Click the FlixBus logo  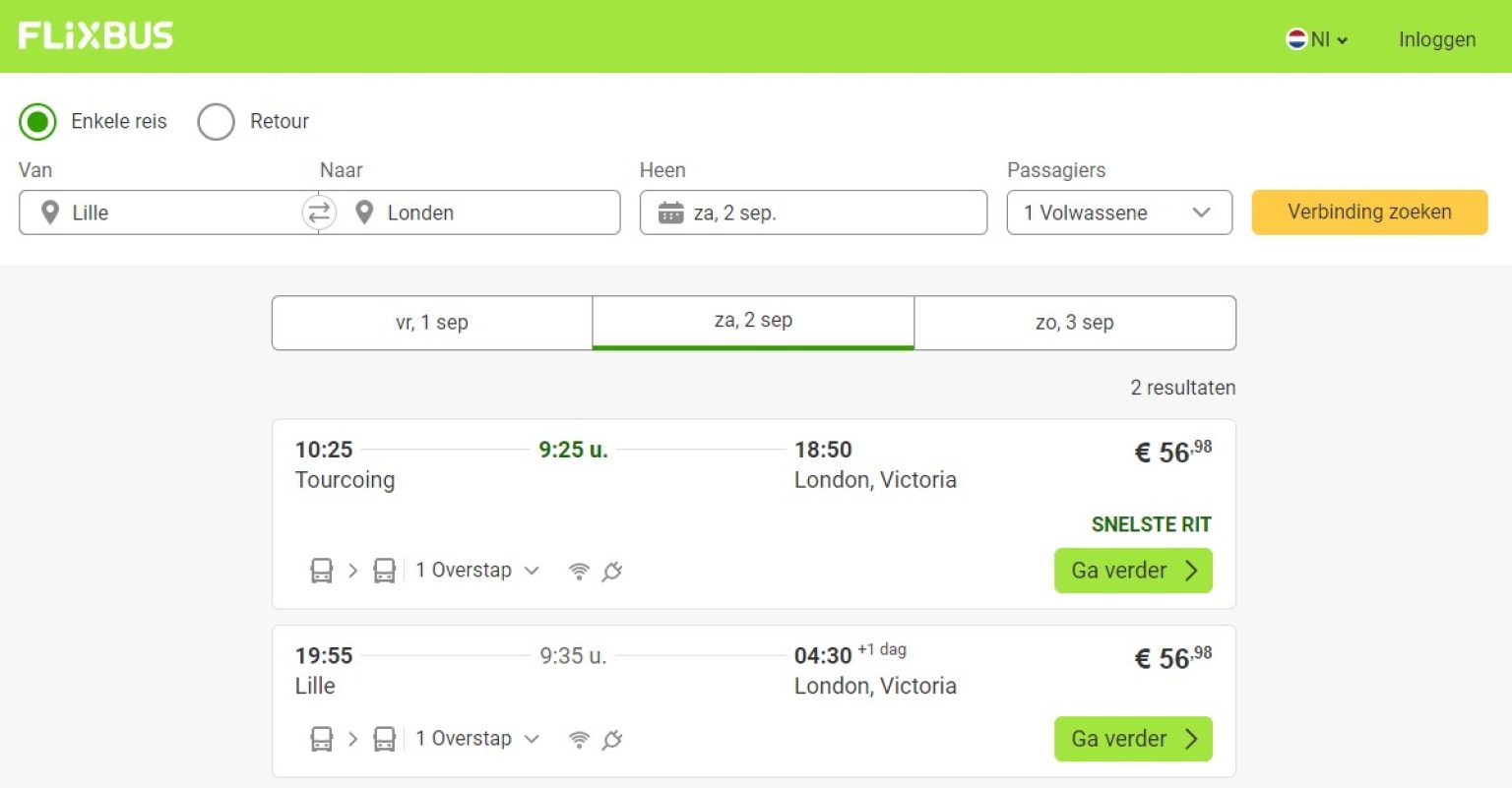[95, 36]
